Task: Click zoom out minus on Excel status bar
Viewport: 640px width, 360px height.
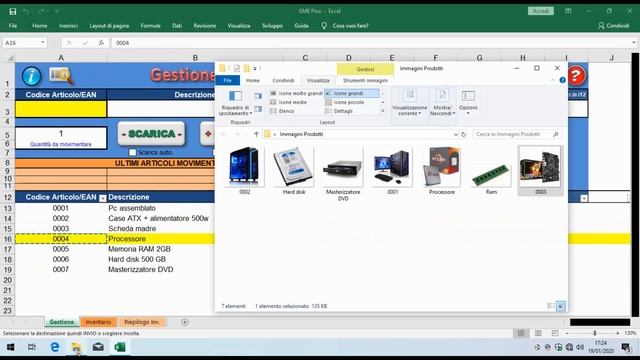Action: [x=567, y=333]
